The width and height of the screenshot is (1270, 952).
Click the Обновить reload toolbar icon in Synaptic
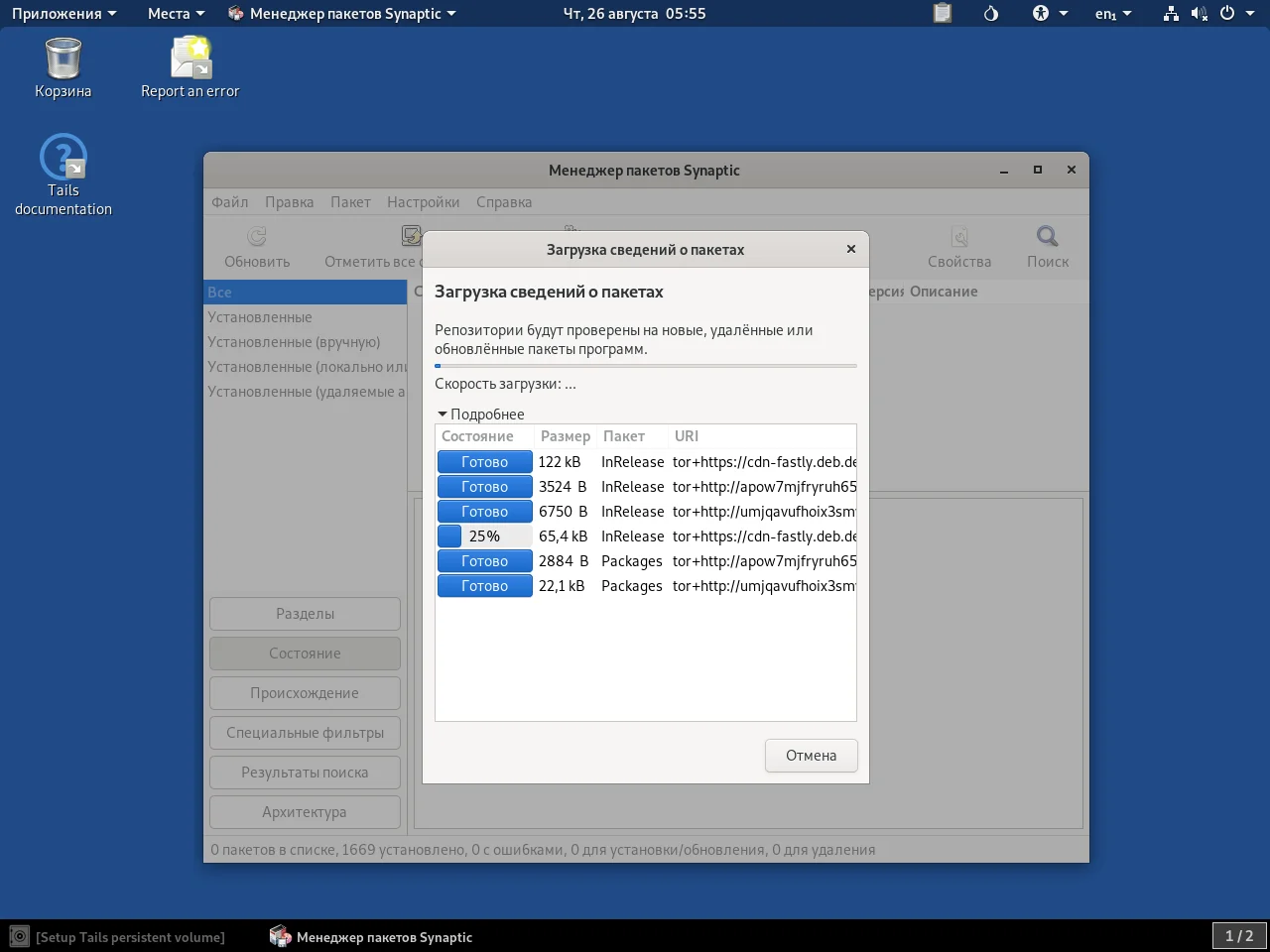coord(257,236)
